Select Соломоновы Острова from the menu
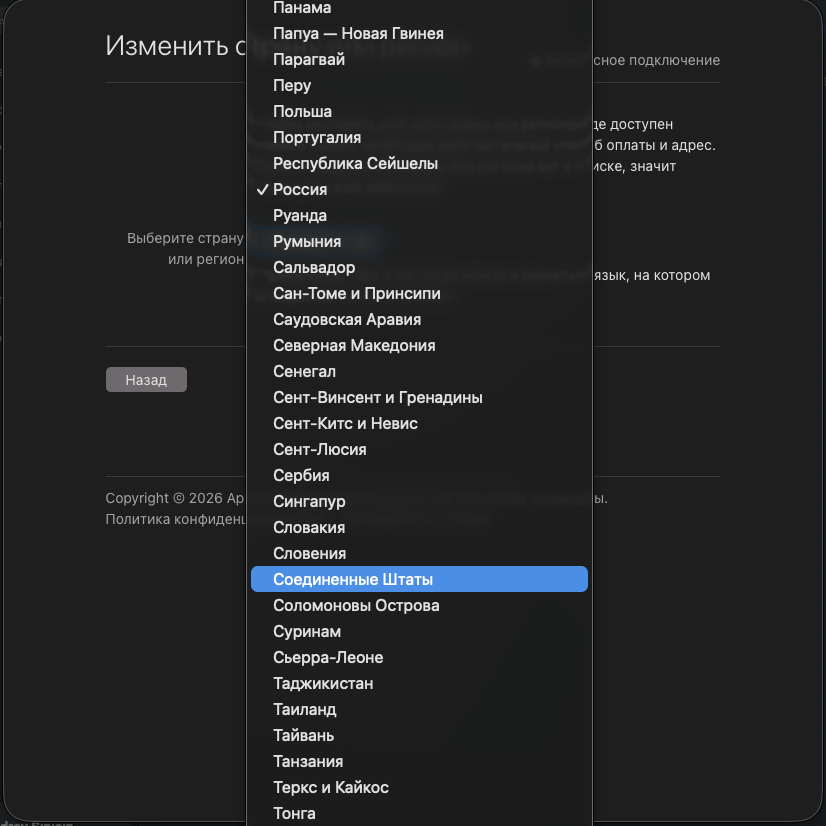 pyautogui.click(x=356, y=606)
